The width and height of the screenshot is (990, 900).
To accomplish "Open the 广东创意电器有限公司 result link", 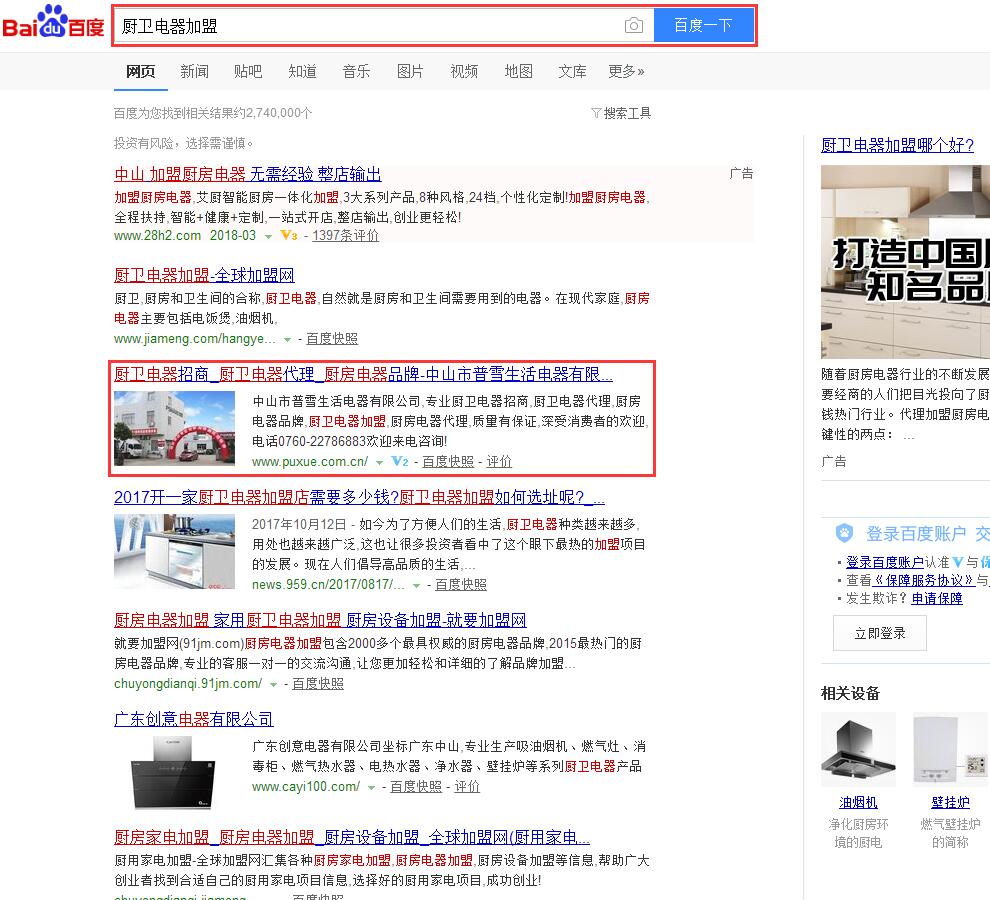I will point(193,719).
